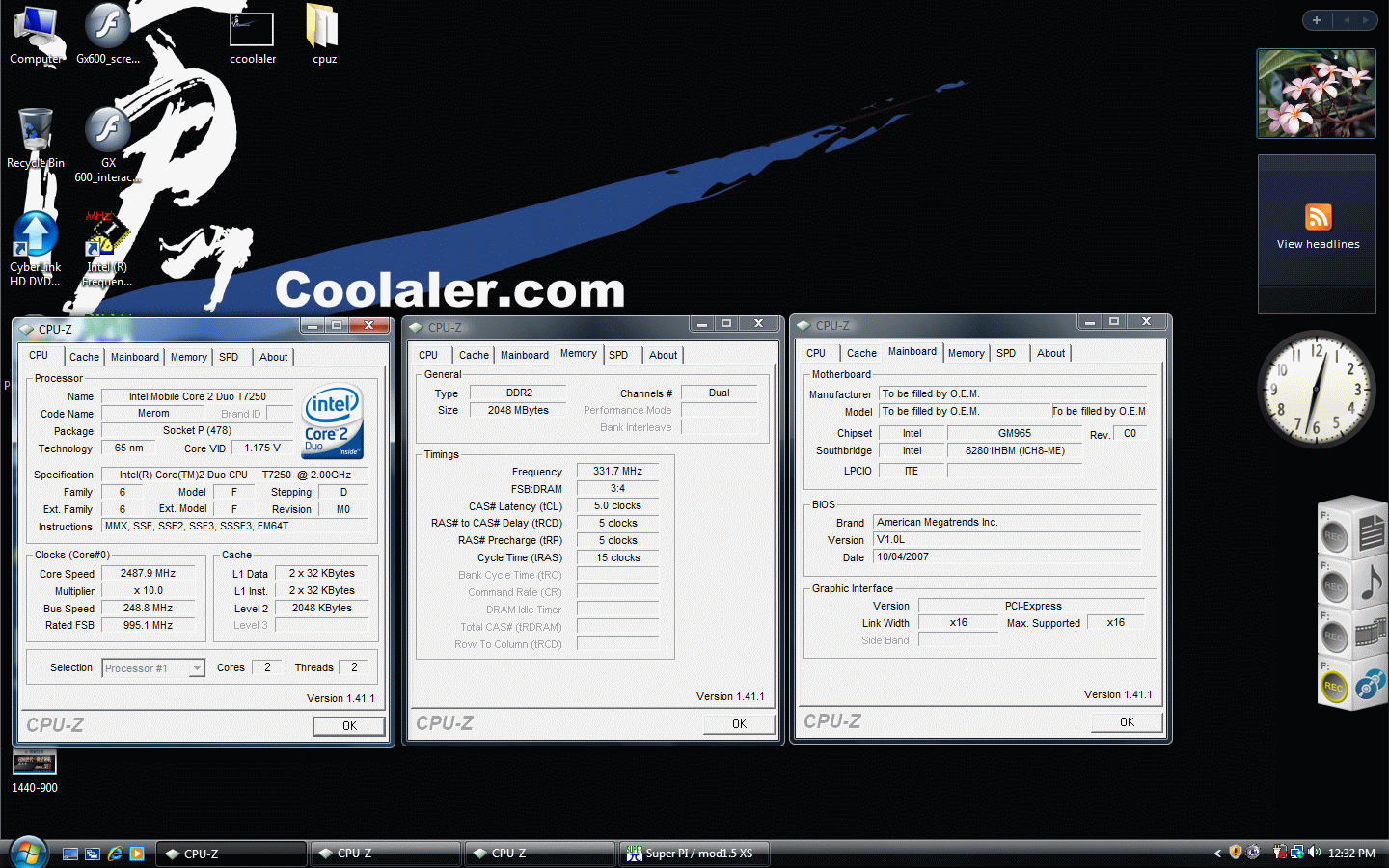Launch Internet Explorer from quick launch
1389x868 pixels.
(x=115, y=854)
